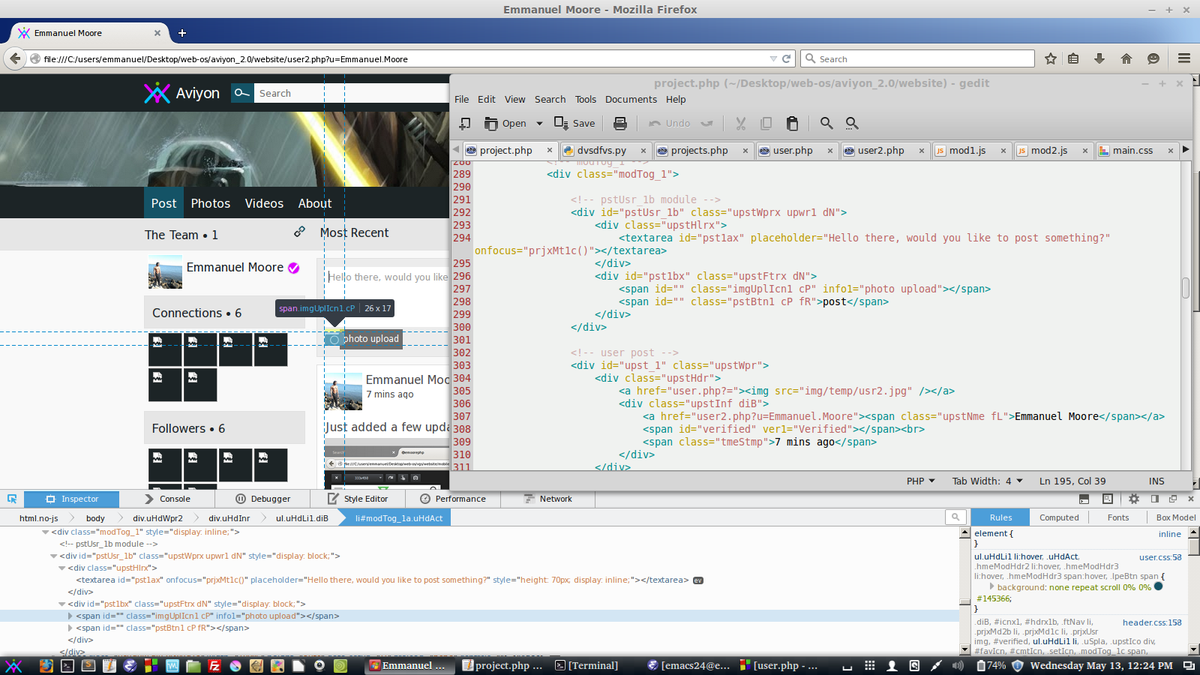Click the new document icon in gedit

point(465,123)
